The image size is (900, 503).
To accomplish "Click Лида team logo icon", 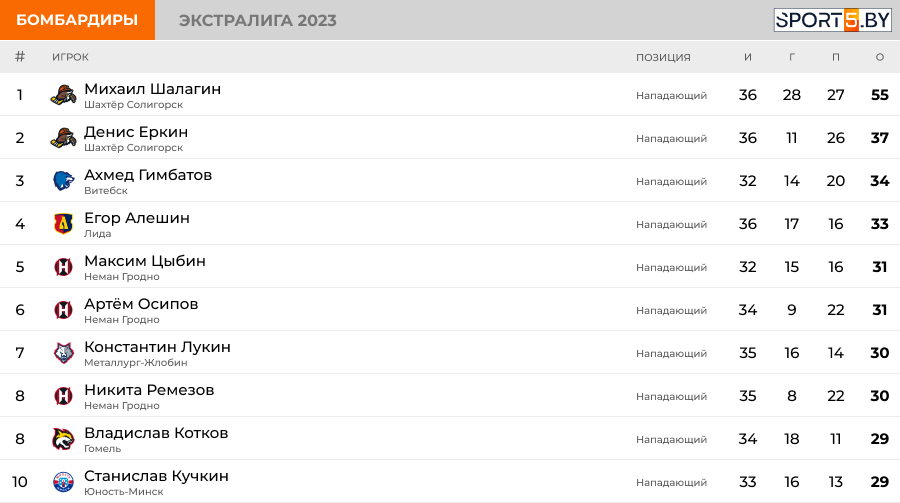I will coord(63,224).
